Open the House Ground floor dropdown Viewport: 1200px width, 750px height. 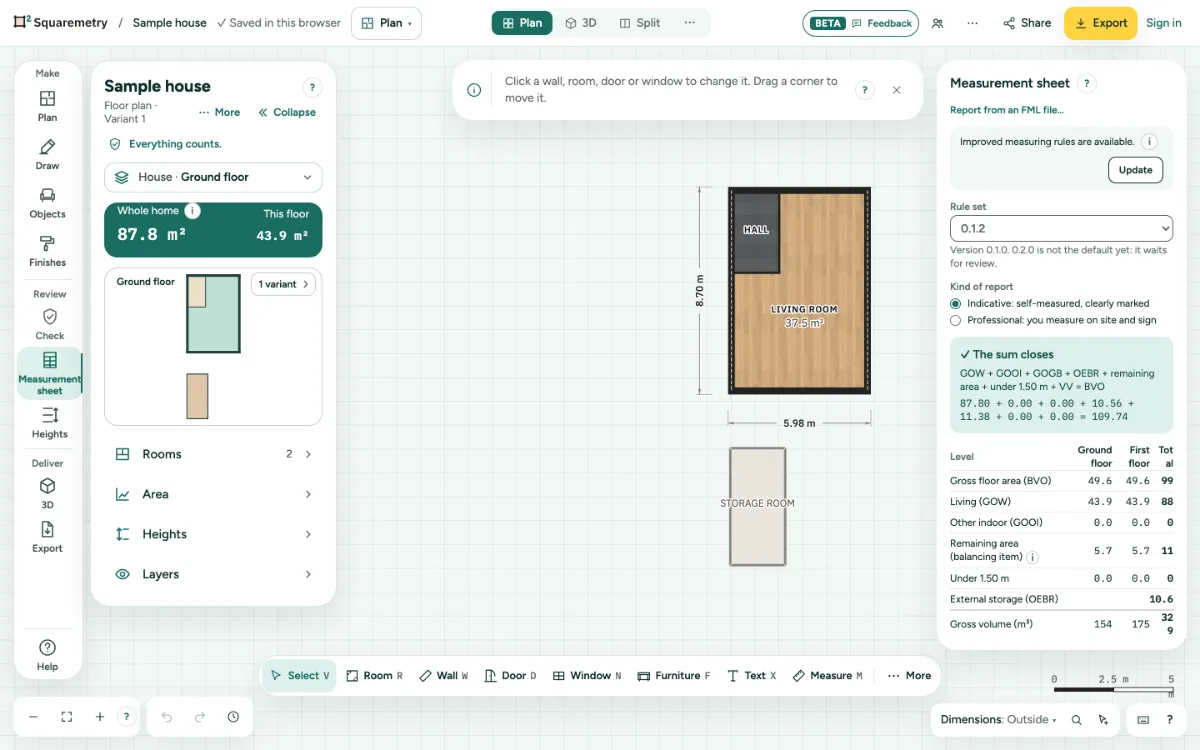(x=213, y=177)
